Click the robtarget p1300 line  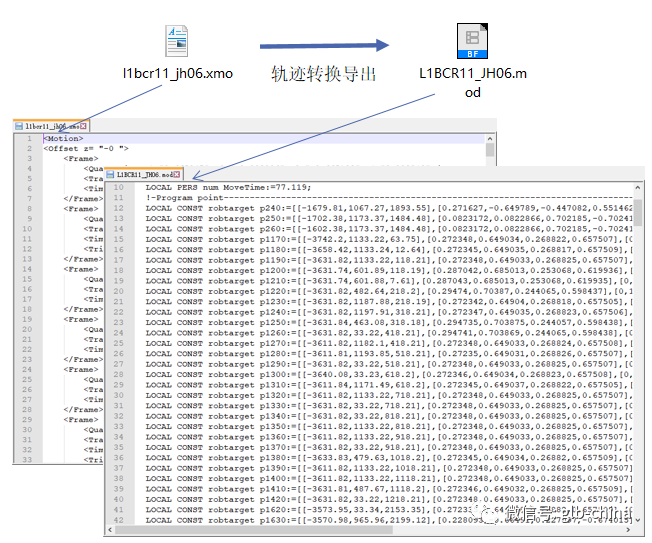[x=389, y=375]
